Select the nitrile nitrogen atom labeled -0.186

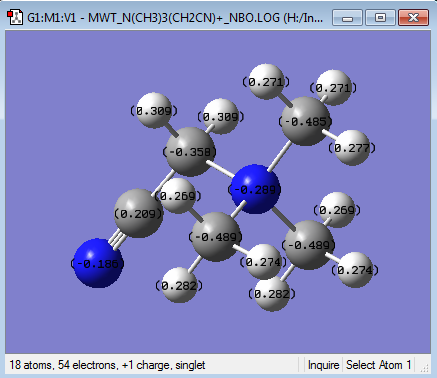tap(98, 263)
